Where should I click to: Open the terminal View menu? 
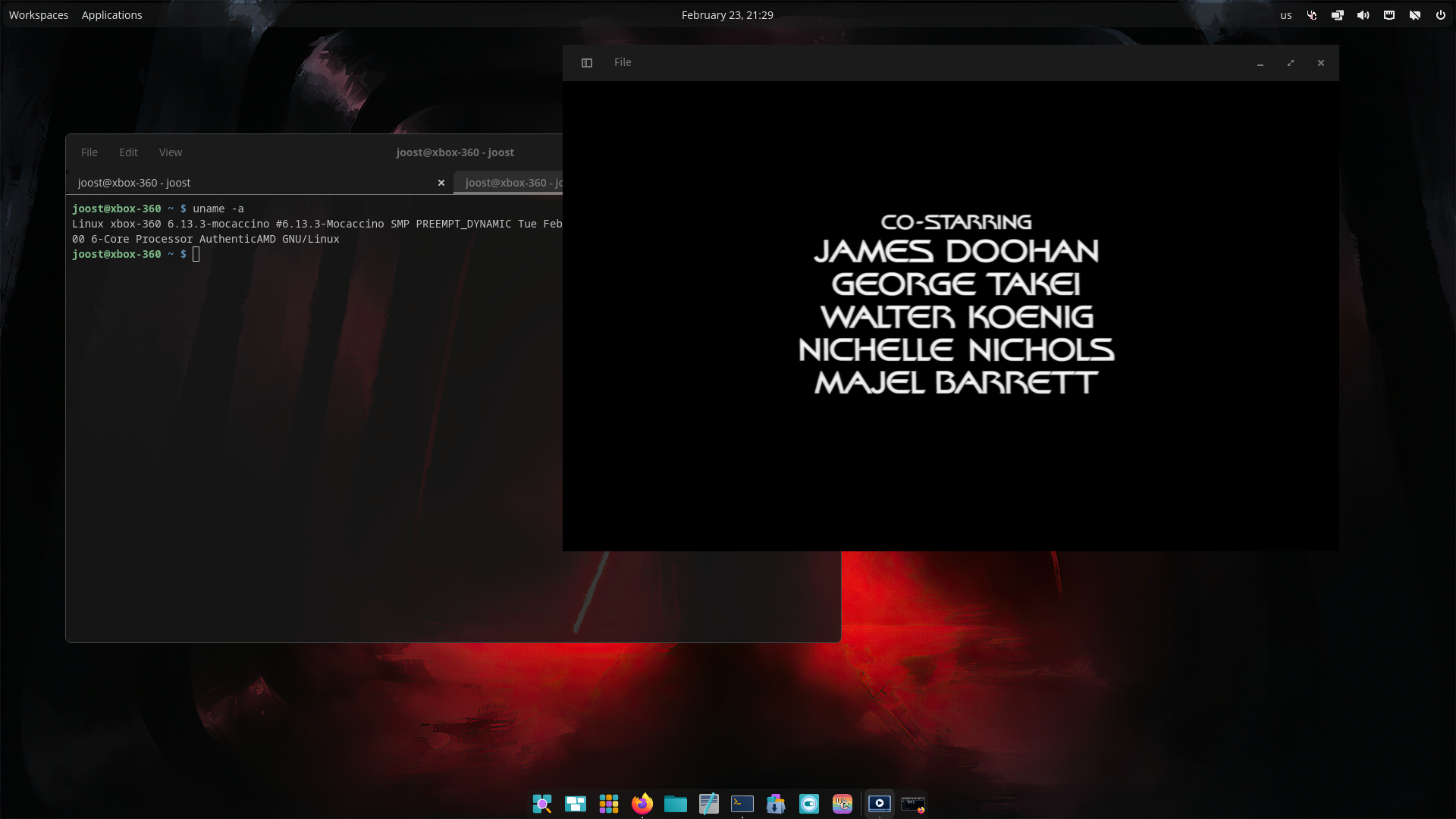(171, 152)
